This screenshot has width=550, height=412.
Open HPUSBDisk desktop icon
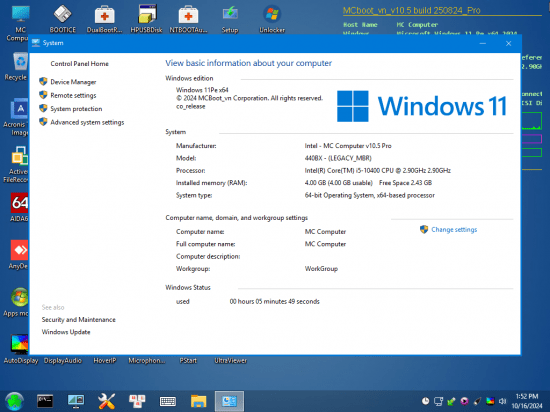click(147, 19)
